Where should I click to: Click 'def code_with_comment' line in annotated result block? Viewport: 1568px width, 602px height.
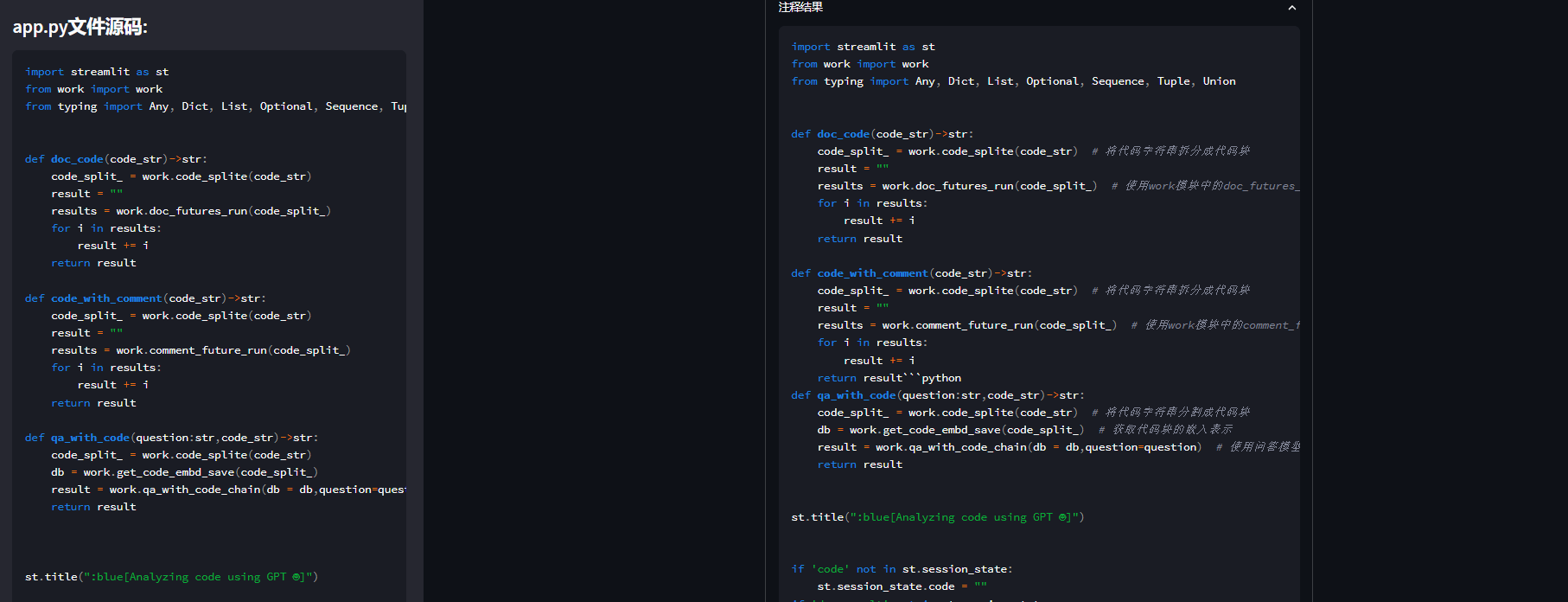point(911,273)
